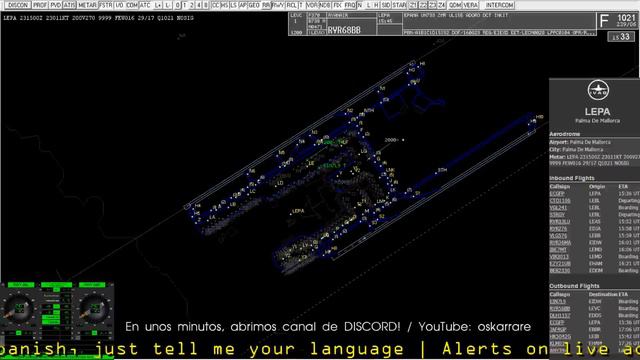640x360 pixels.
Task: Select the Z3 zoom preset
Action: coord(432,5)
